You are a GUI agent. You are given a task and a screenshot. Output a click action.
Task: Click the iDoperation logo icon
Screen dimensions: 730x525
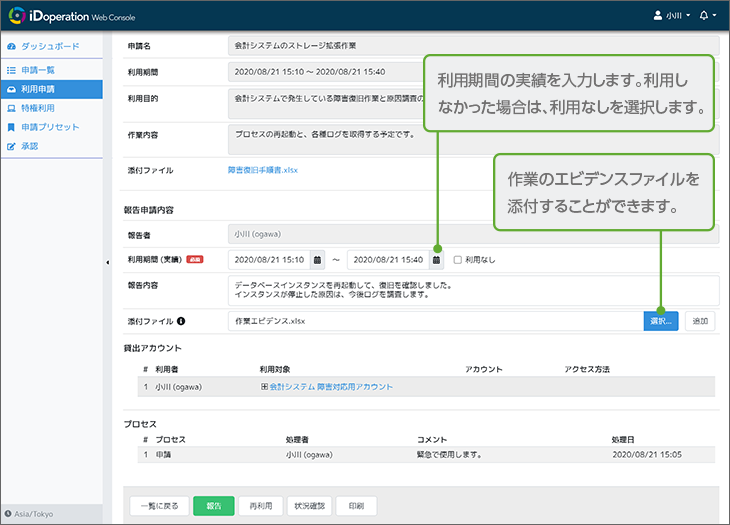[18, 15]
